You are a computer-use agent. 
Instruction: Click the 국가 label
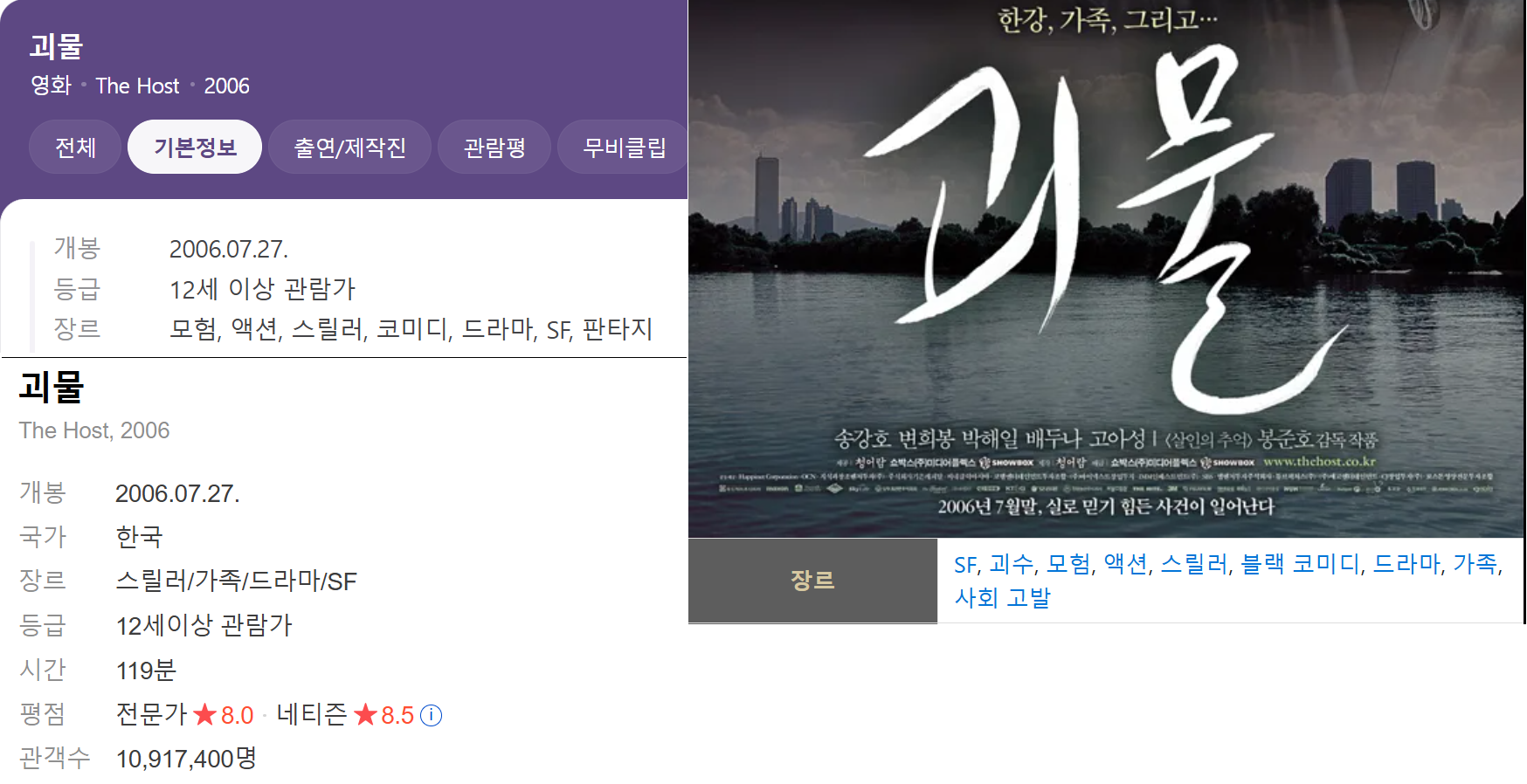coord(42,536)
